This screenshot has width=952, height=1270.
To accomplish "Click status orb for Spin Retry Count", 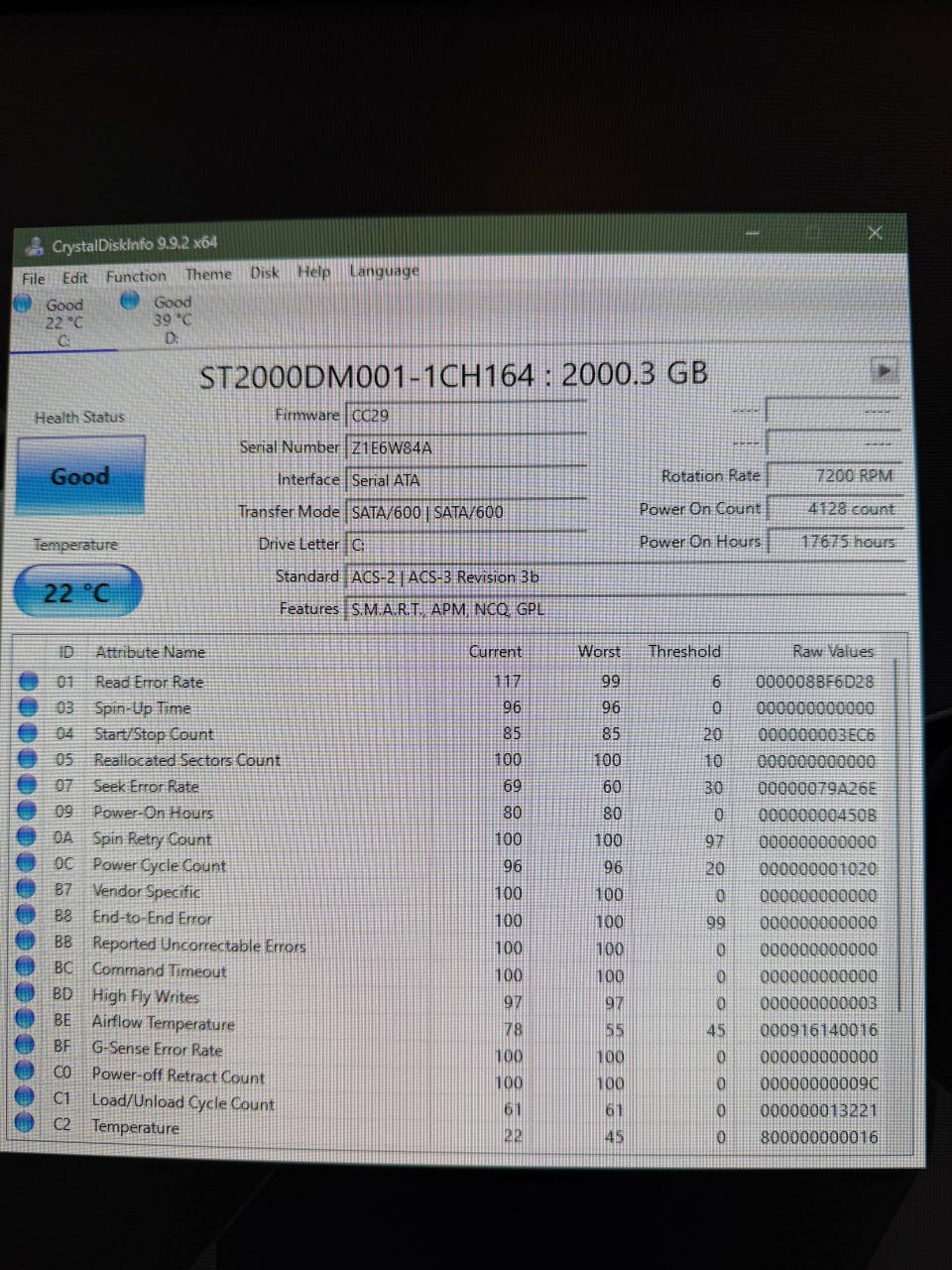I will (28, 838).
